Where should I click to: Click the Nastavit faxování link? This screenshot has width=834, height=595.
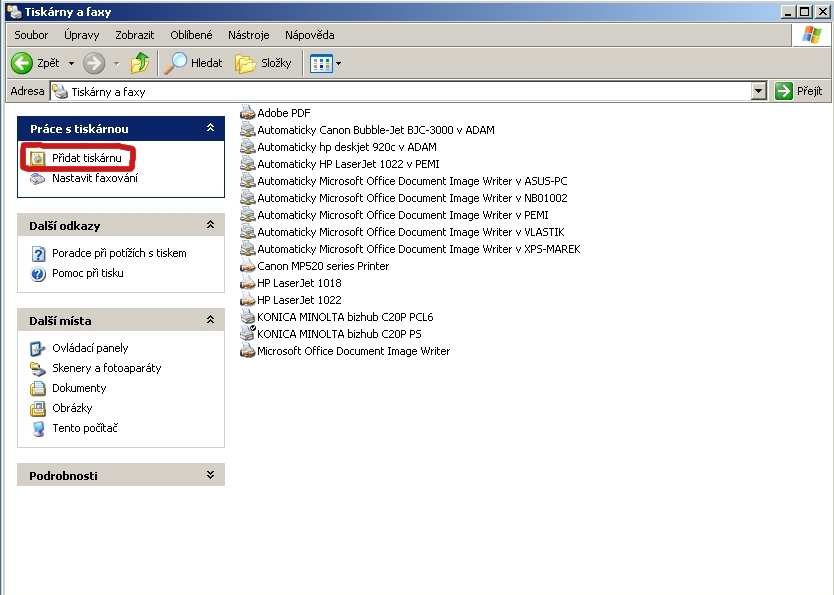[x=95, y=178]
